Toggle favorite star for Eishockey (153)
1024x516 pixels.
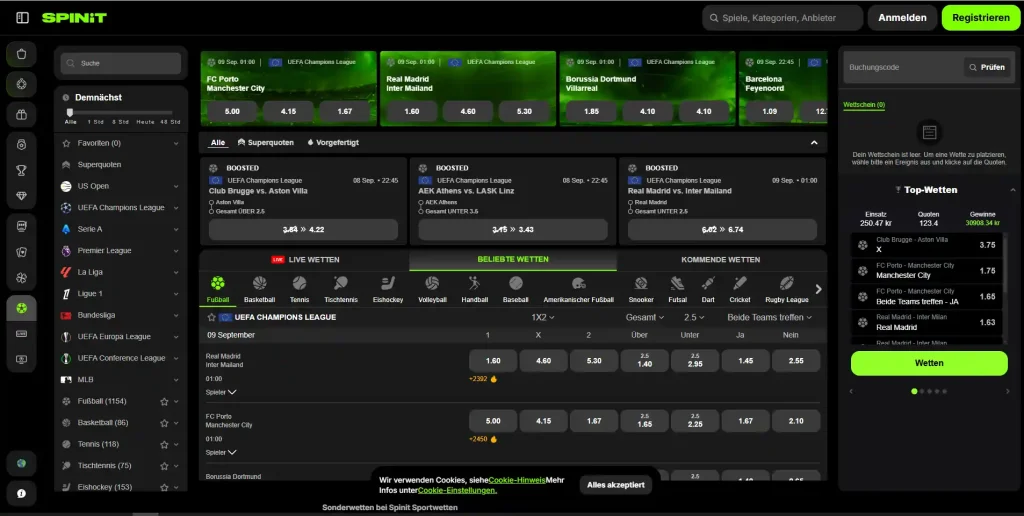click(x=165, y=487)
